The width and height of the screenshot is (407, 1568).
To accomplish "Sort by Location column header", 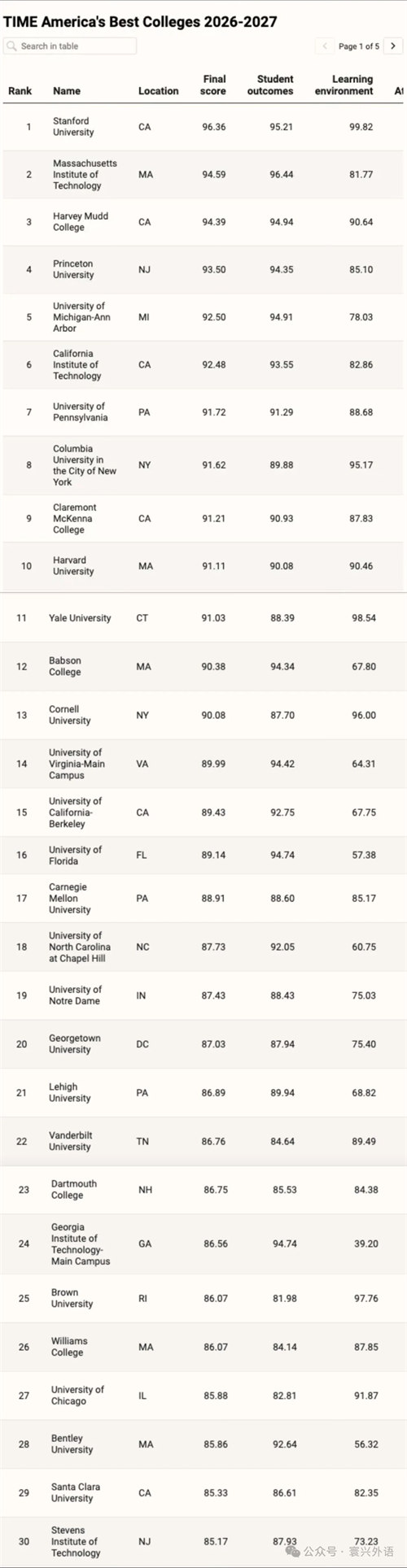I will tap(159, 91).
